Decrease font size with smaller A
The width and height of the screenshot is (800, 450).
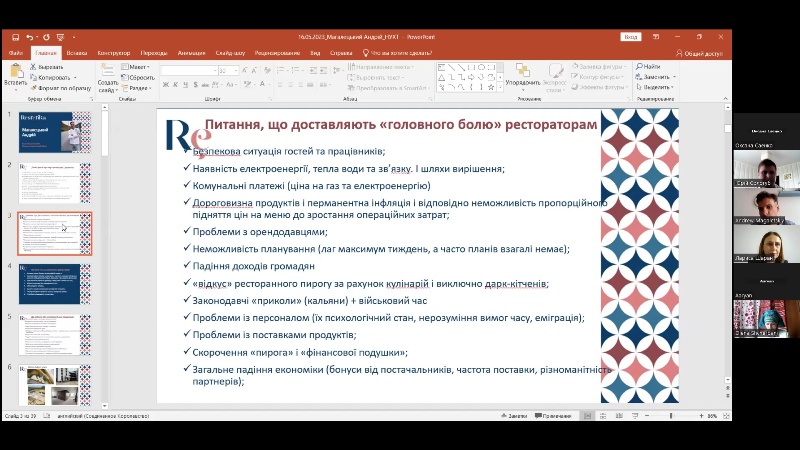point(254,70)
